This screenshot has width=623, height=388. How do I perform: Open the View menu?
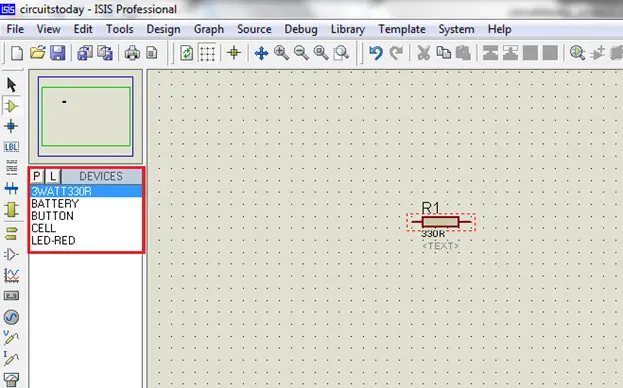coord(48,29)
